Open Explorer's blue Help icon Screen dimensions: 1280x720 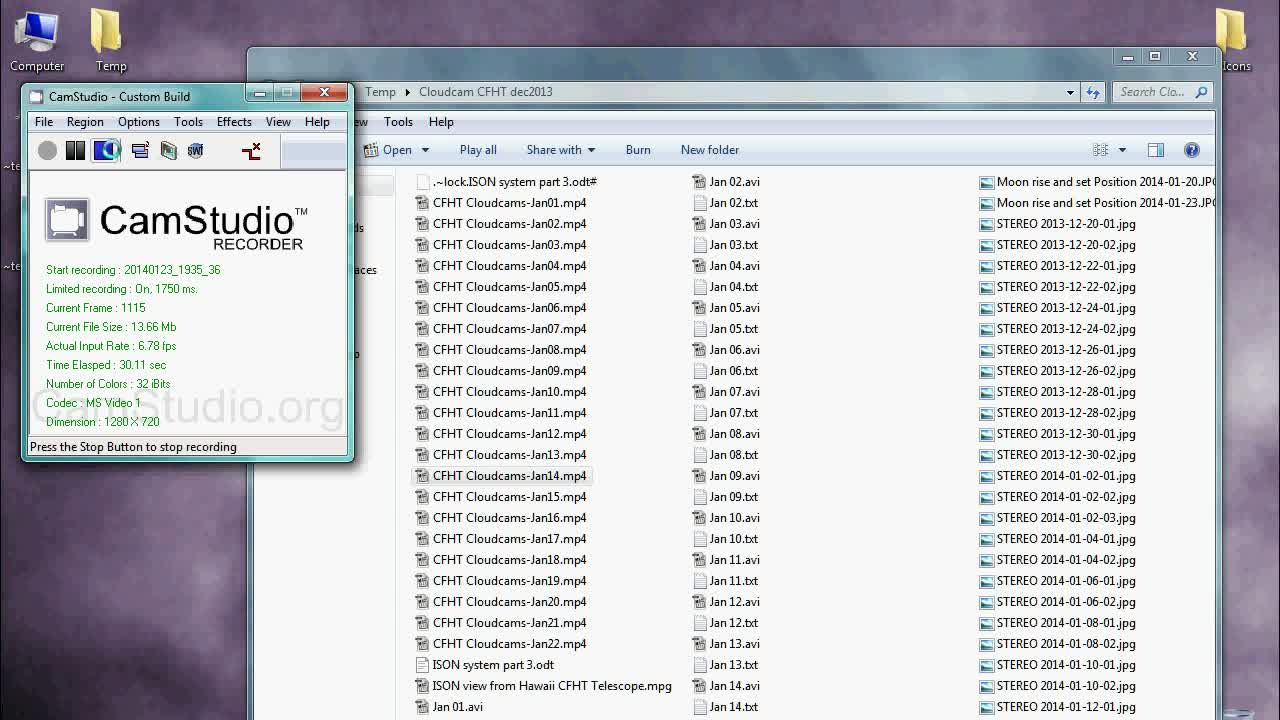click(1192, 150)
